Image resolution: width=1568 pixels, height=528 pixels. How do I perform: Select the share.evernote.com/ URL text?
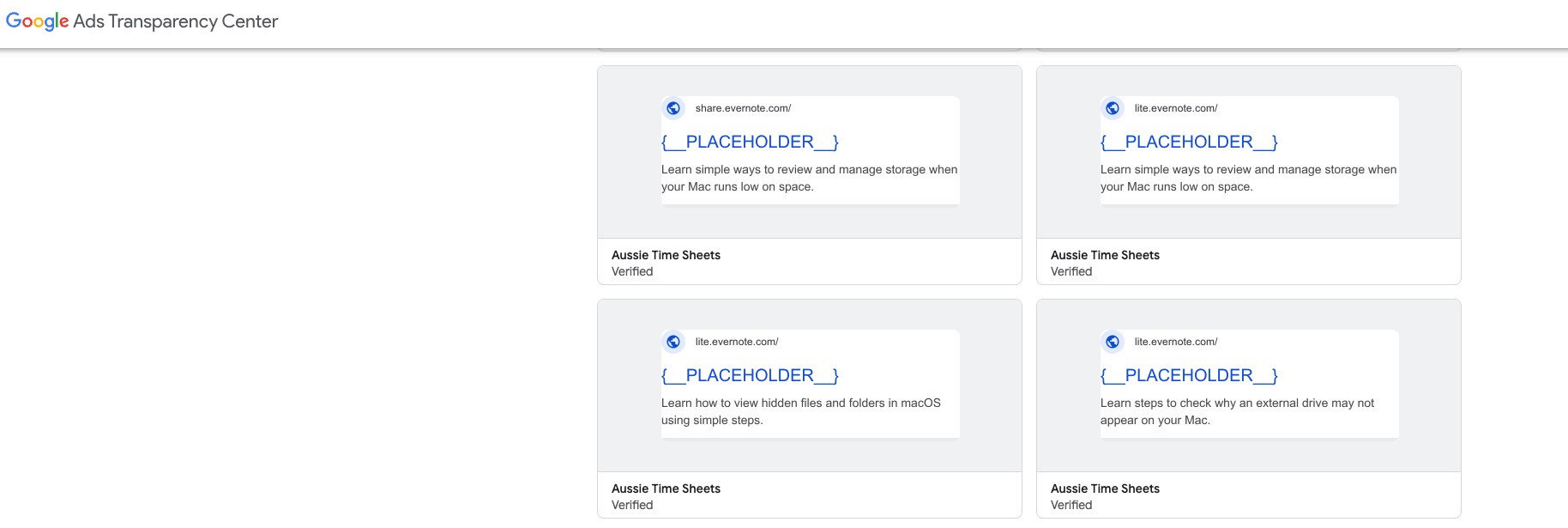743,108
